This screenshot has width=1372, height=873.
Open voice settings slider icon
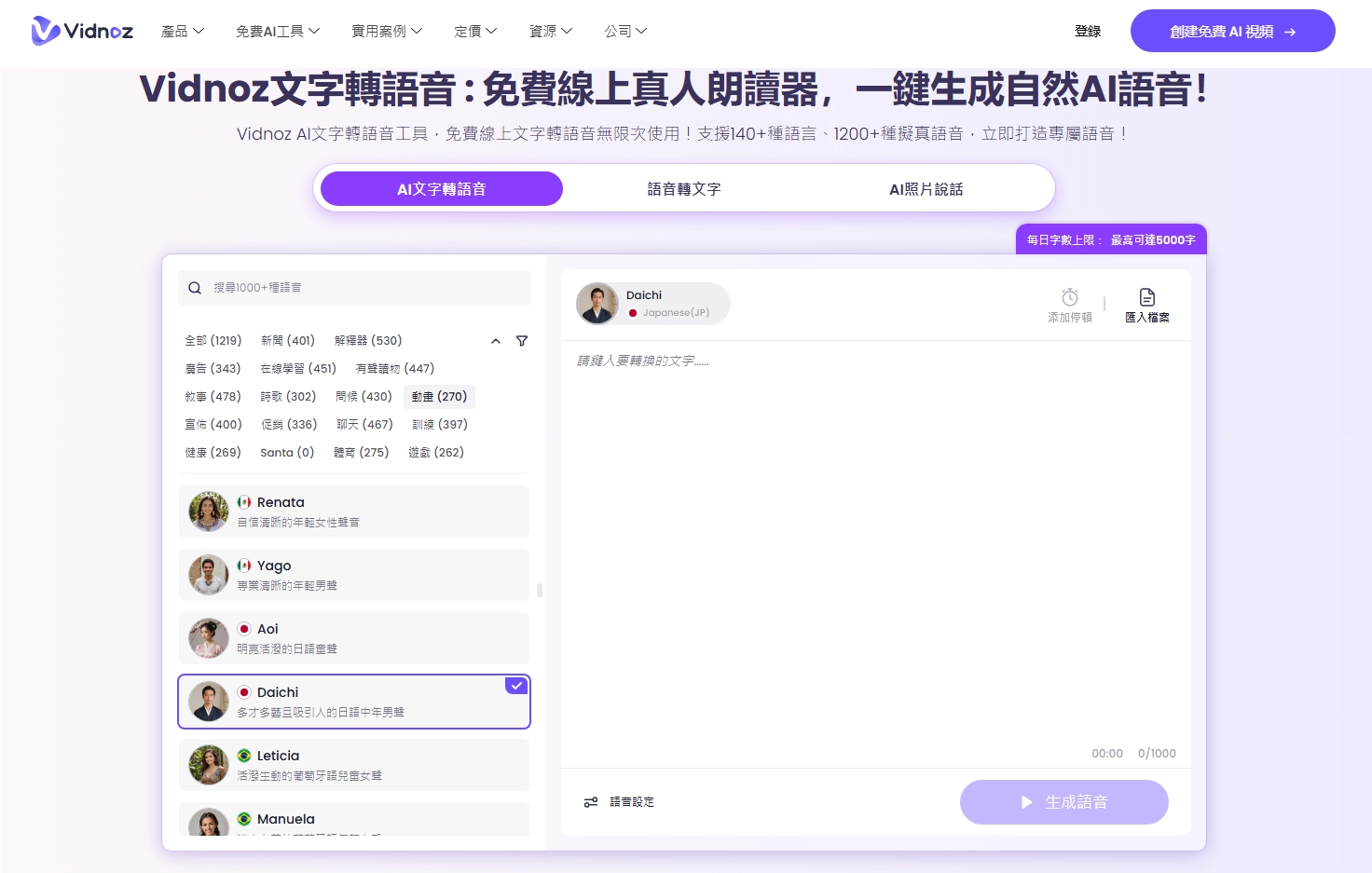591,802
